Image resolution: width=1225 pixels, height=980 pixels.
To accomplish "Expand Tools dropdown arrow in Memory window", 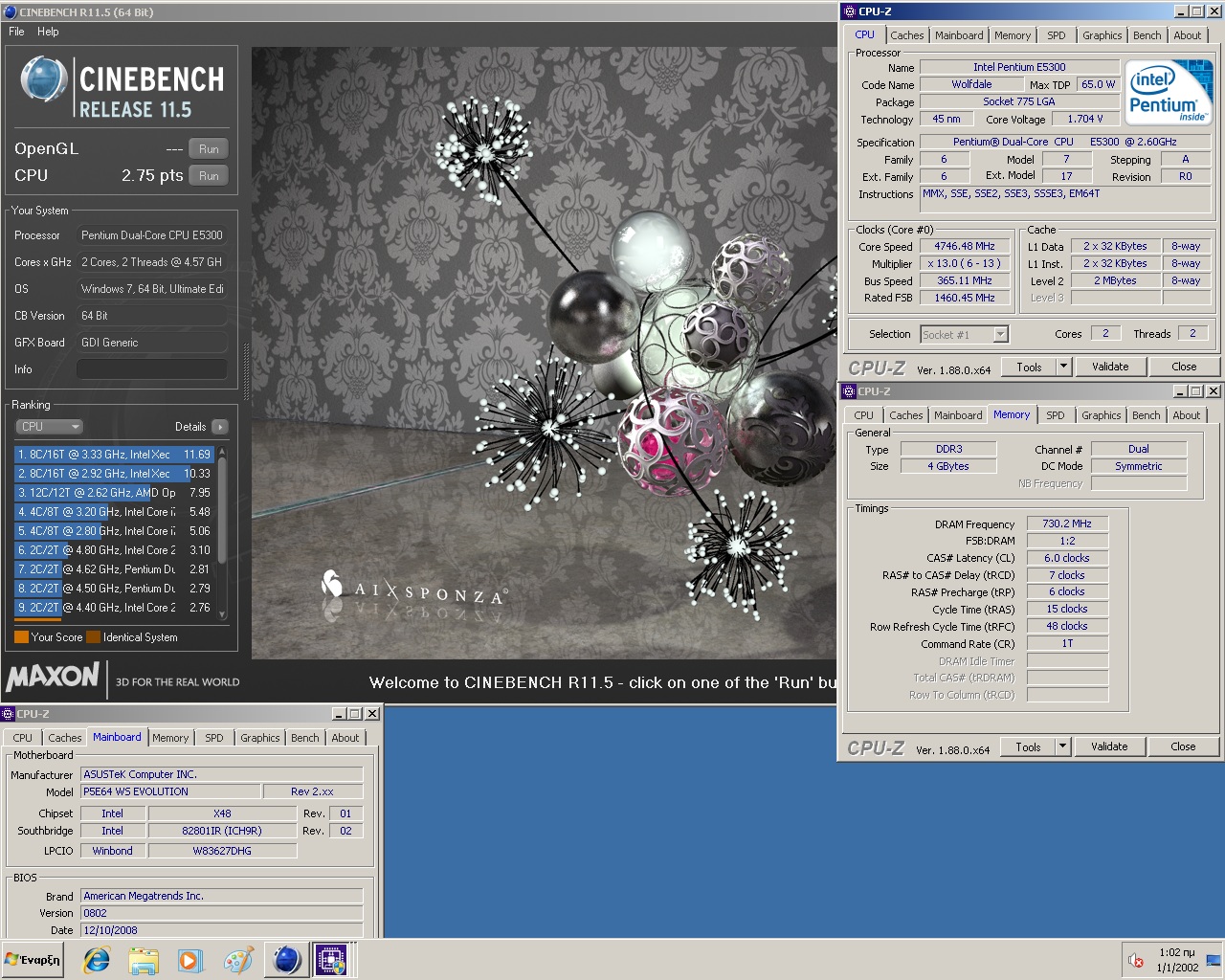I will (1061, 746).
